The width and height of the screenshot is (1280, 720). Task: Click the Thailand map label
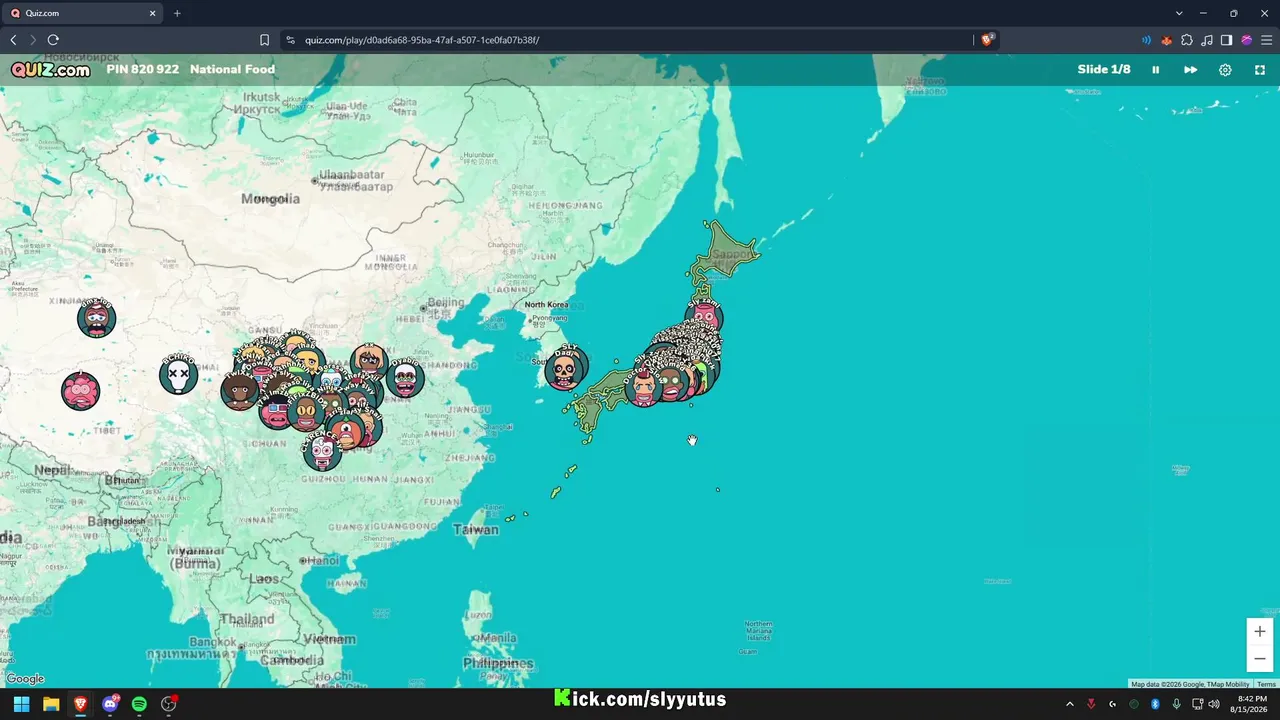pos(247,619)
